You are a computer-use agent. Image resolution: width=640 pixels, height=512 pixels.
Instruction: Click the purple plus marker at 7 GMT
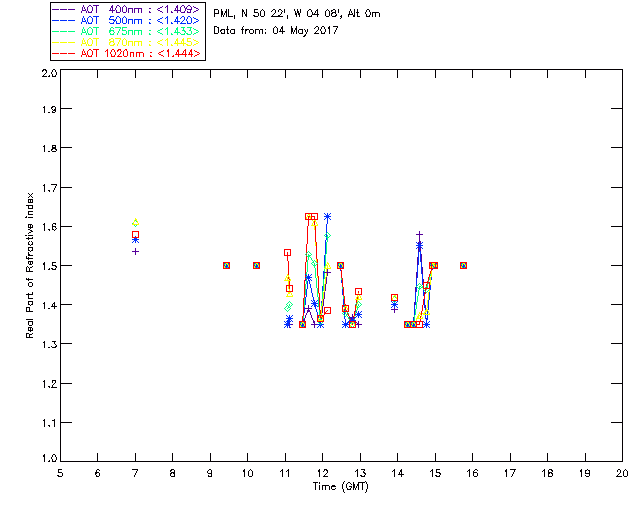[136, 252]
